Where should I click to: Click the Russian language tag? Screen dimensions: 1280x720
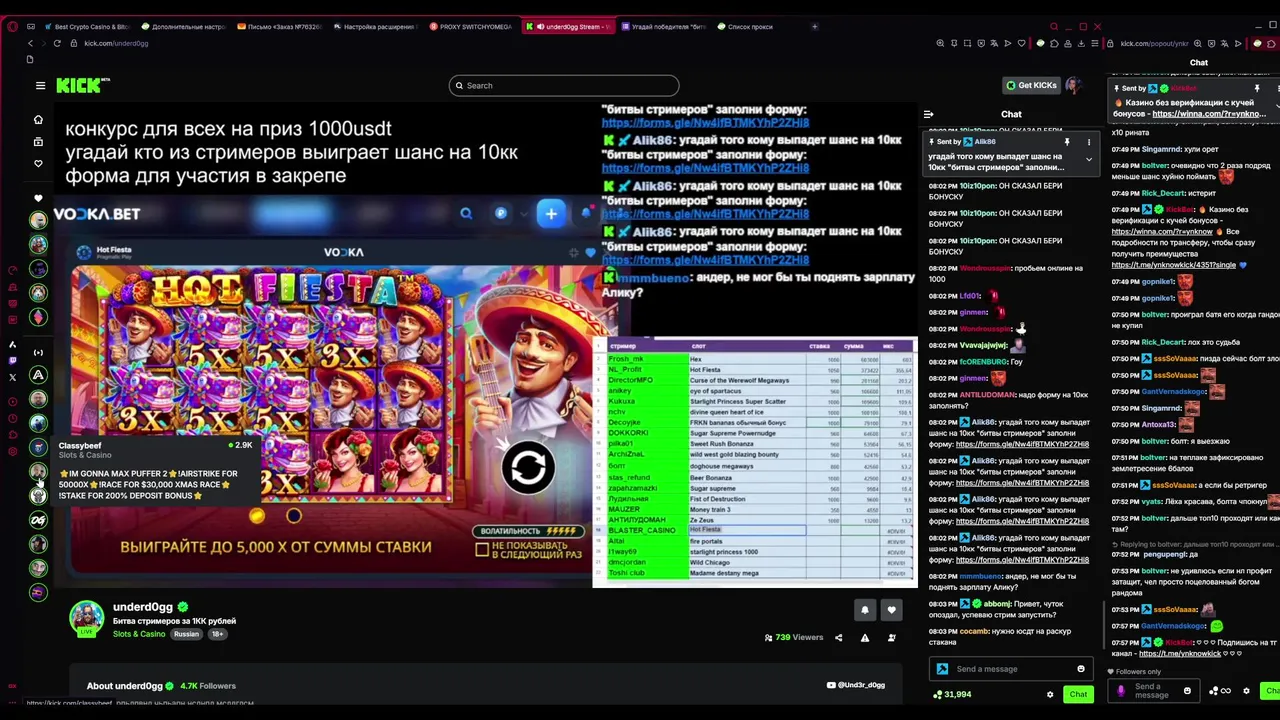[186, 635]
